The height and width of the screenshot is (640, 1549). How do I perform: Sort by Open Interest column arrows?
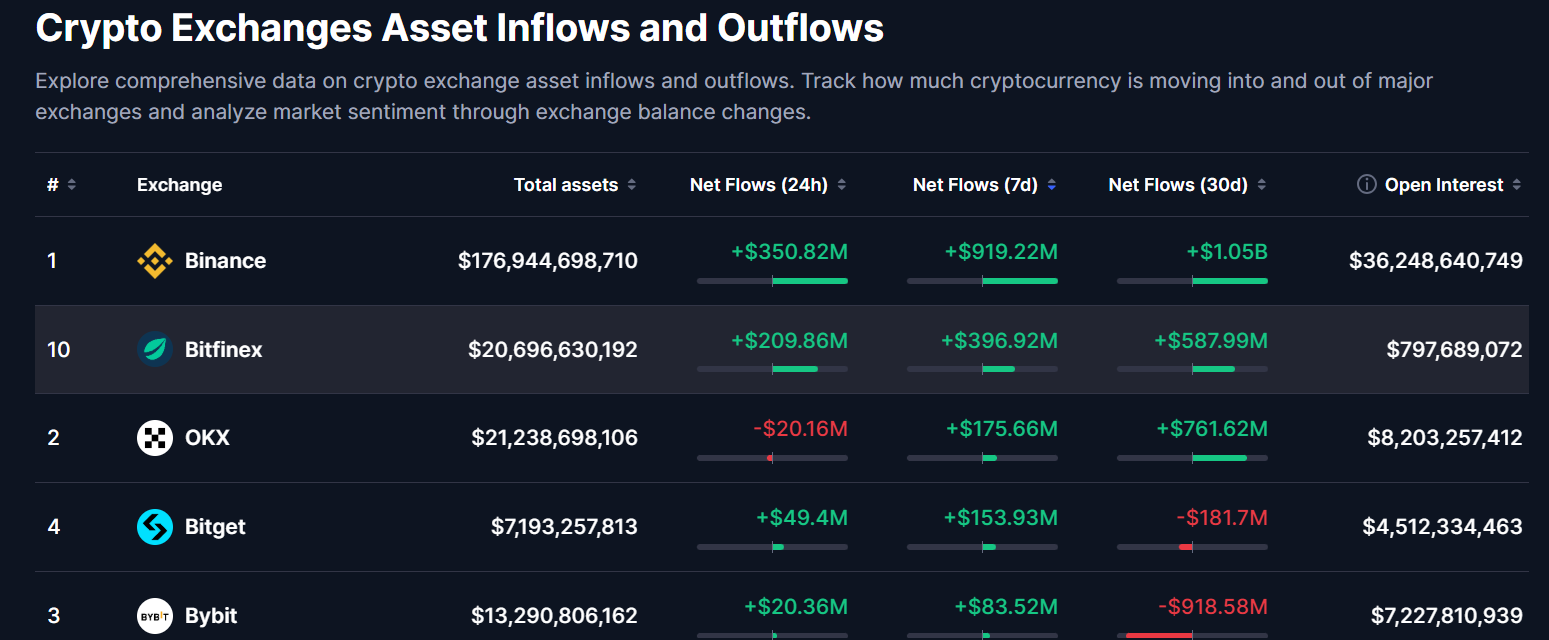point(1517,185)
